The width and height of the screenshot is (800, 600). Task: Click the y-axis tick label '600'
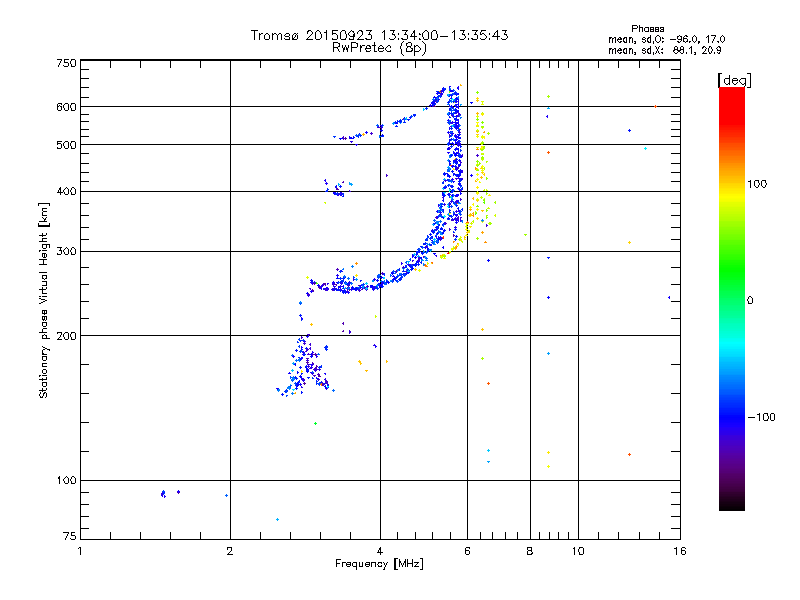point(66,107)
